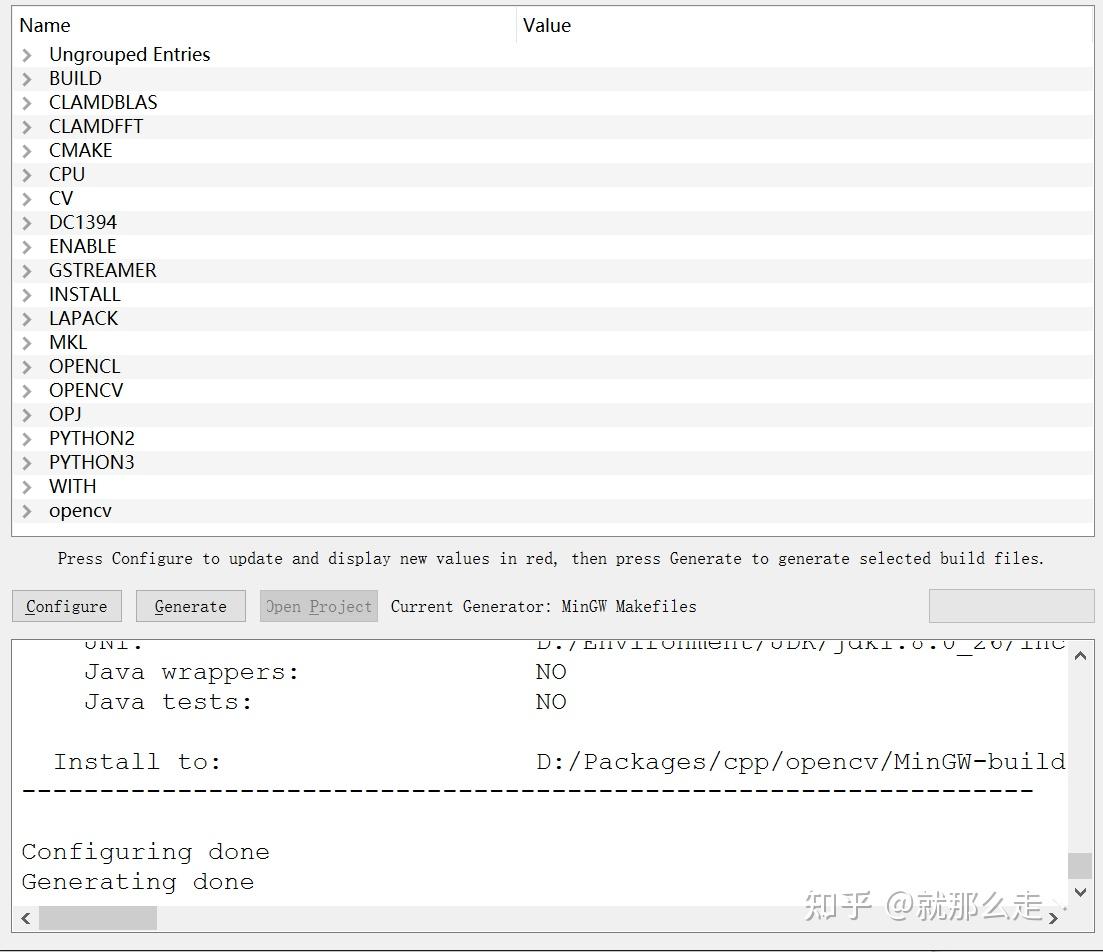Expand the BUILD group
1103x952 pixels.
[27, 78]
